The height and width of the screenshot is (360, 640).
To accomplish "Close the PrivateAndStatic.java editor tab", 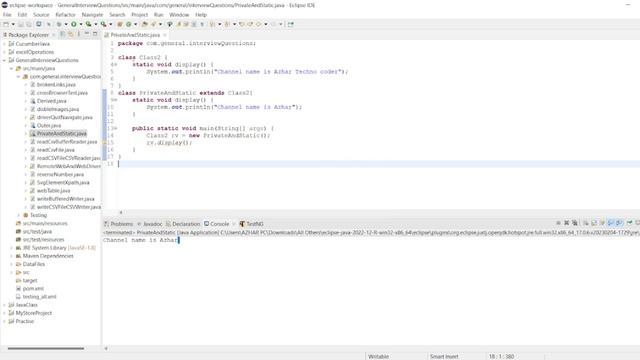I will pos(165,35).
